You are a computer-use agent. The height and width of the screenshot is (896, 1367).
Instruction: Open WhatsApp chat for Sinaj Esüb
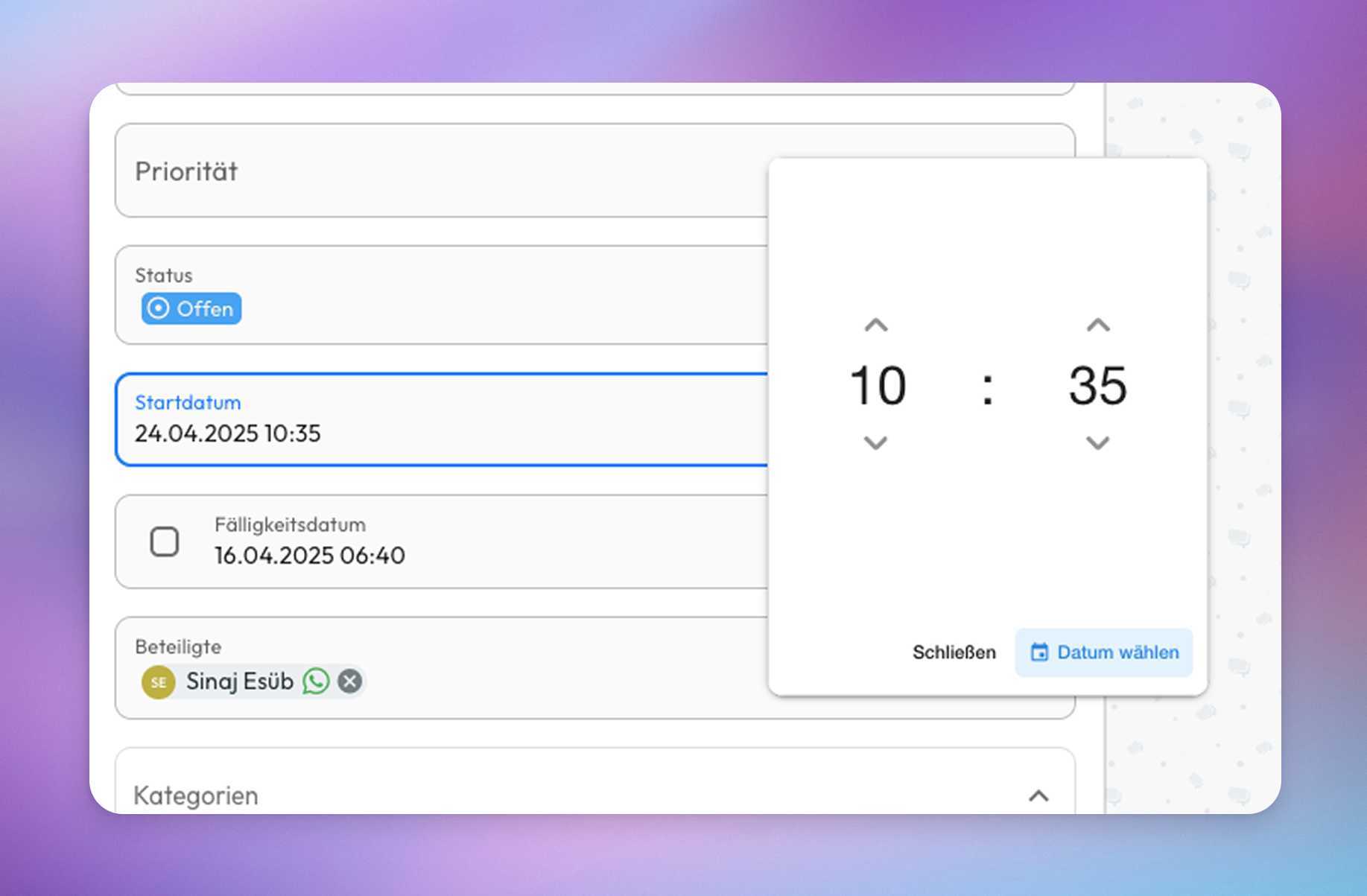pyautogui.click(x=316, y=681)
